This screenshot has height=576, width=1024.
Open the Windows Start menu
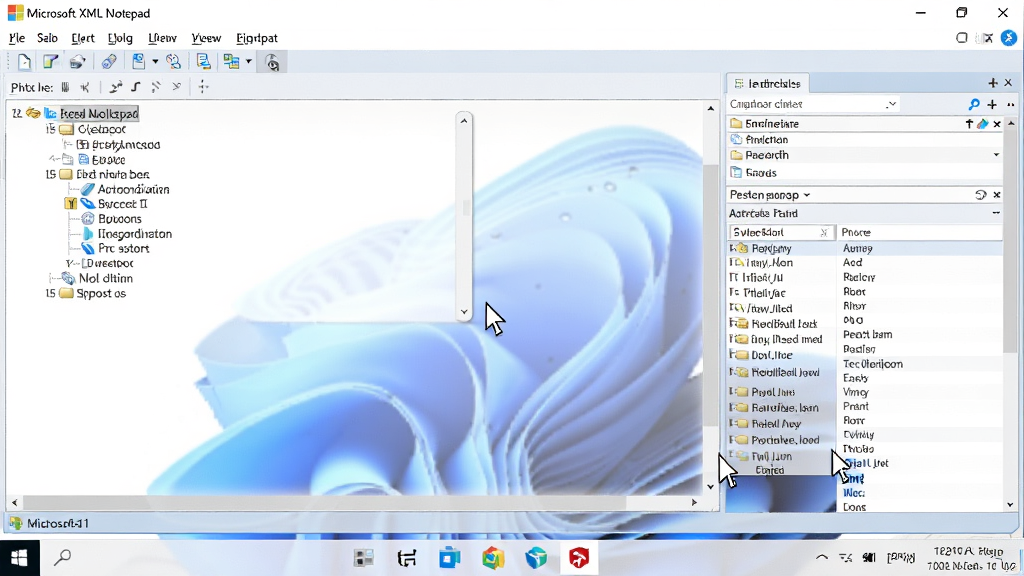pyautogui.click(x=19, y=558)
